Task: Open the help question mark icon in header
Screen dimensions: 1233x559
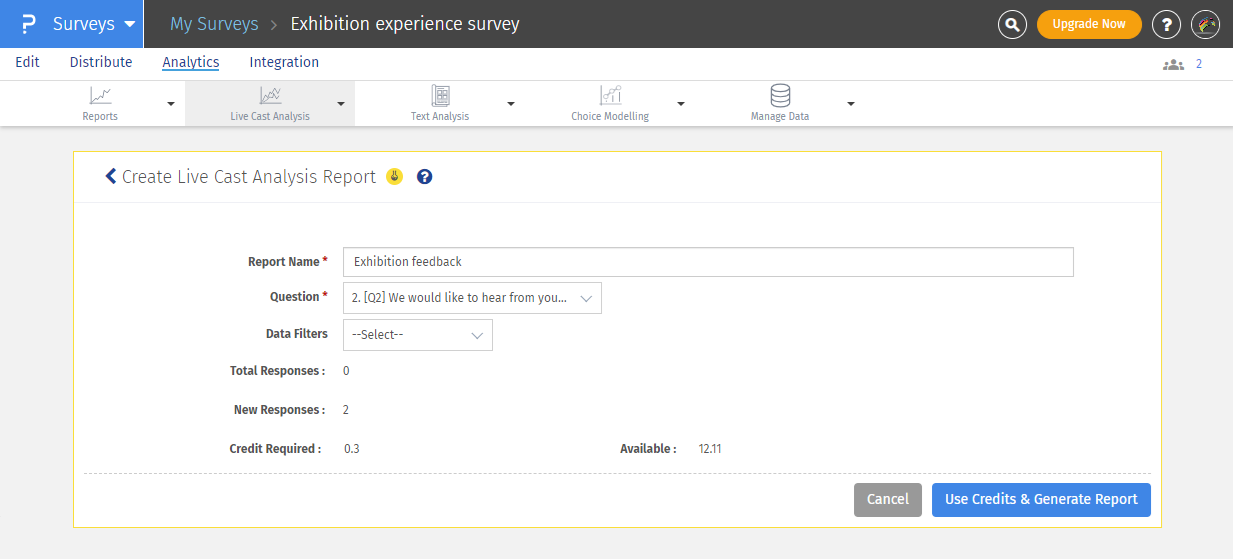Action: [x=1166, y=24]
